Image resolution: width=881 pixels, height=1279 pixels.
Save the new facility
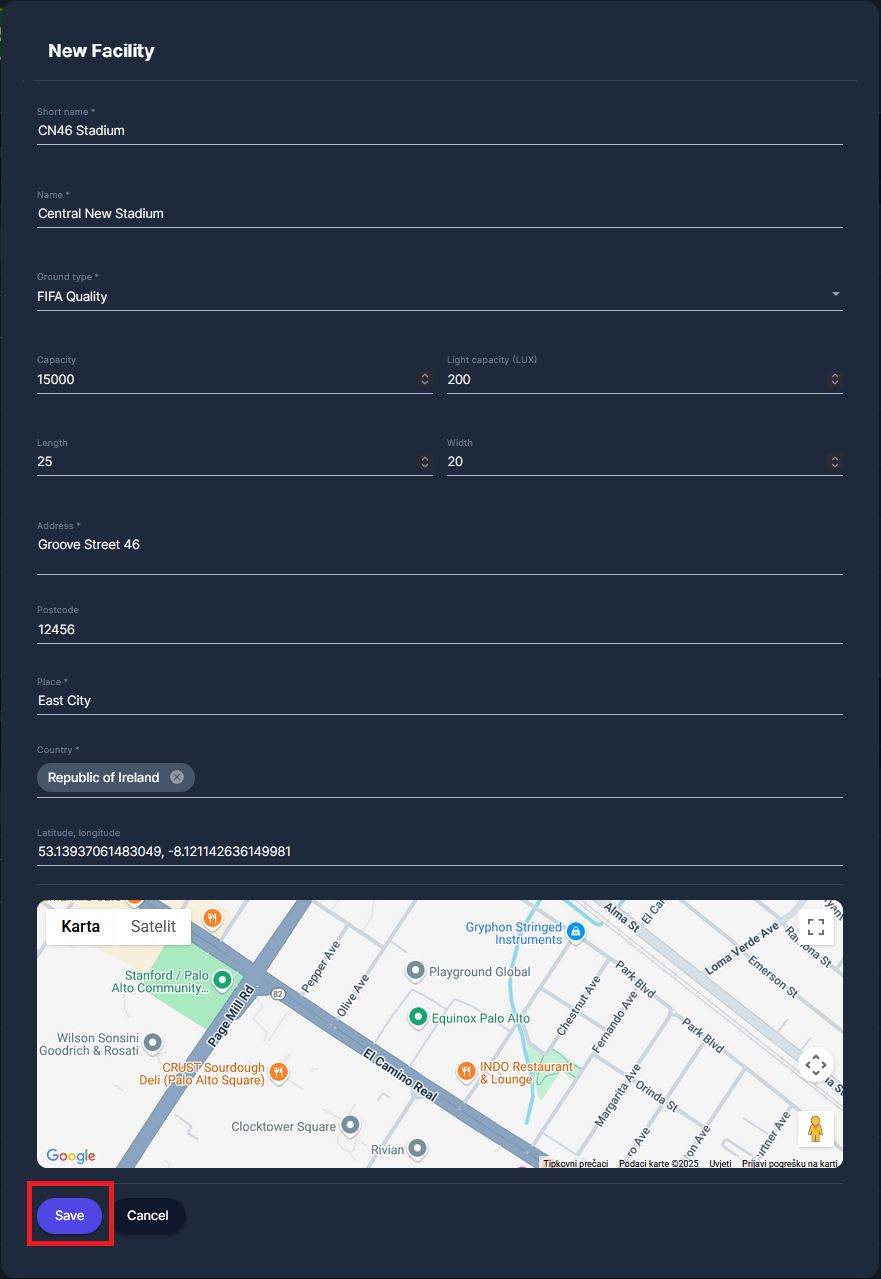point(70,1215)
